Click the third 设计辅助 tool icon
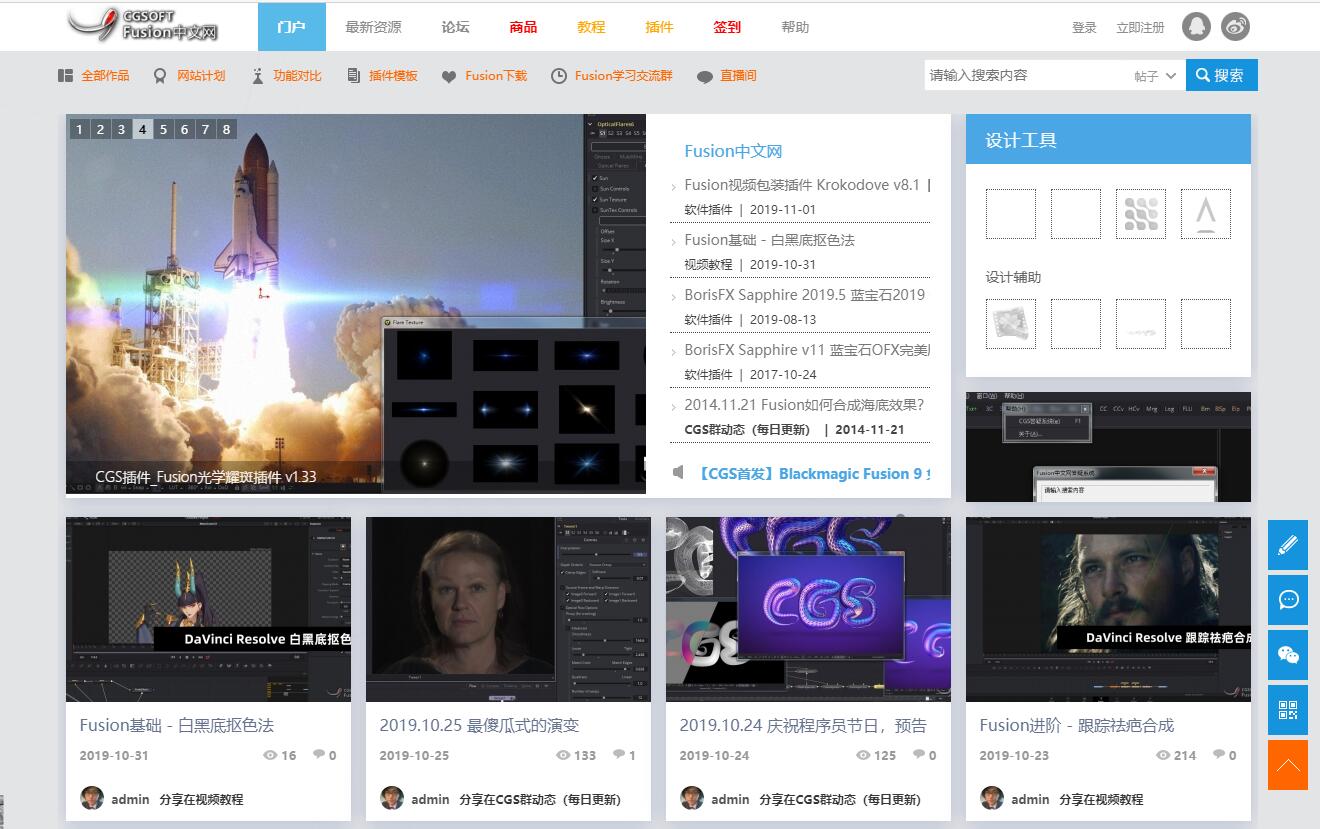Image resolution: width=1320 pixels, height=829 pixels. point(1141,324)
